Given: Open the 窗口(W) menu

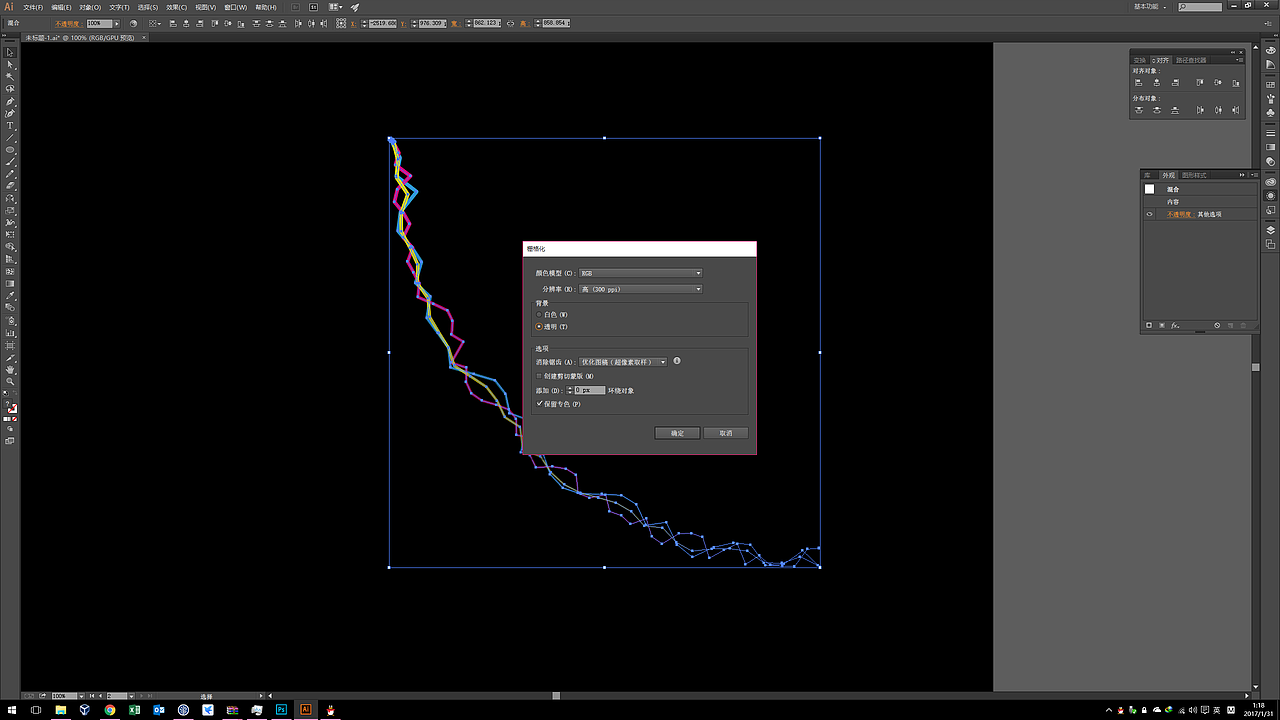Looking at the screenshot, I should (x=236, y=7).
